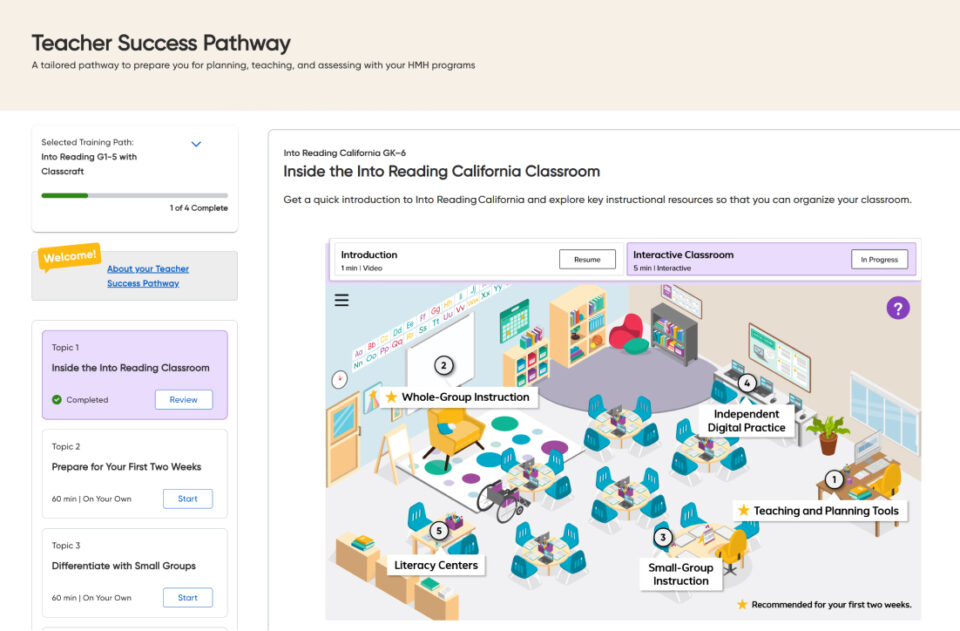Image resolution: width=960 pixels, height=631 pixels.
Task: Open About your Teacher Success Pathway link
Action: 148,276
